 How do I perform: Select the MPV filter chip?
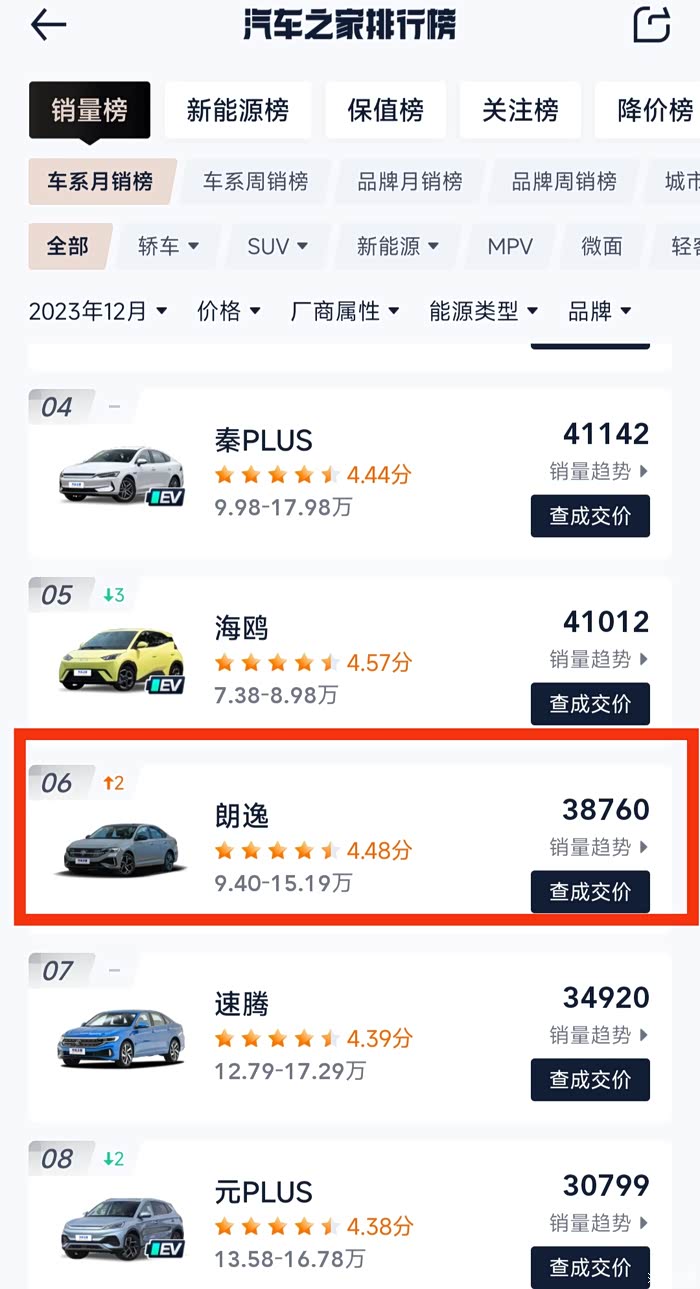(x=510, y=246)
